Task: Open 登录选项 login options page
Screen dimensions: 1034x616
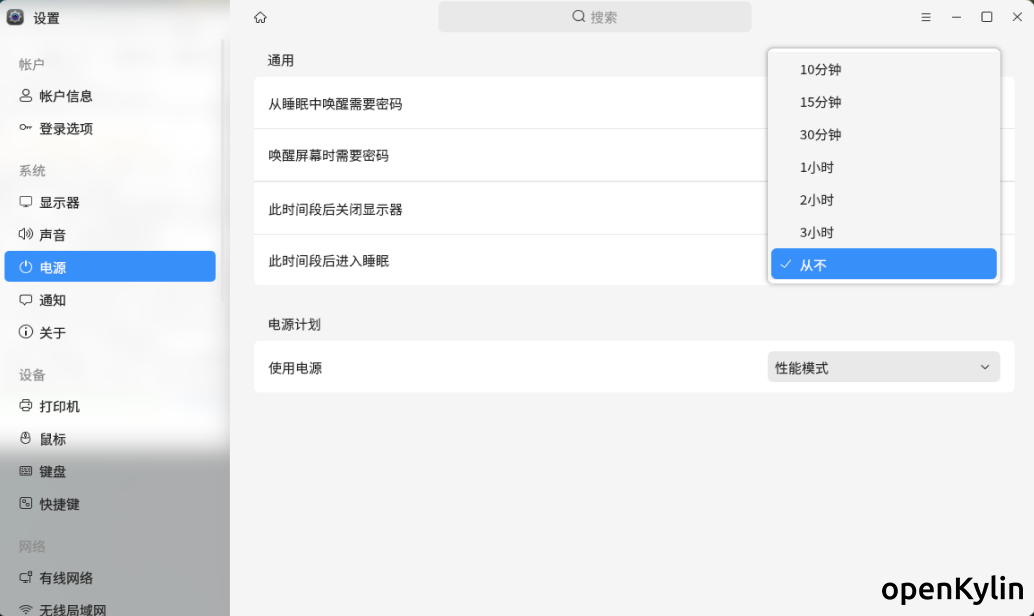Action: click(66, 129)
